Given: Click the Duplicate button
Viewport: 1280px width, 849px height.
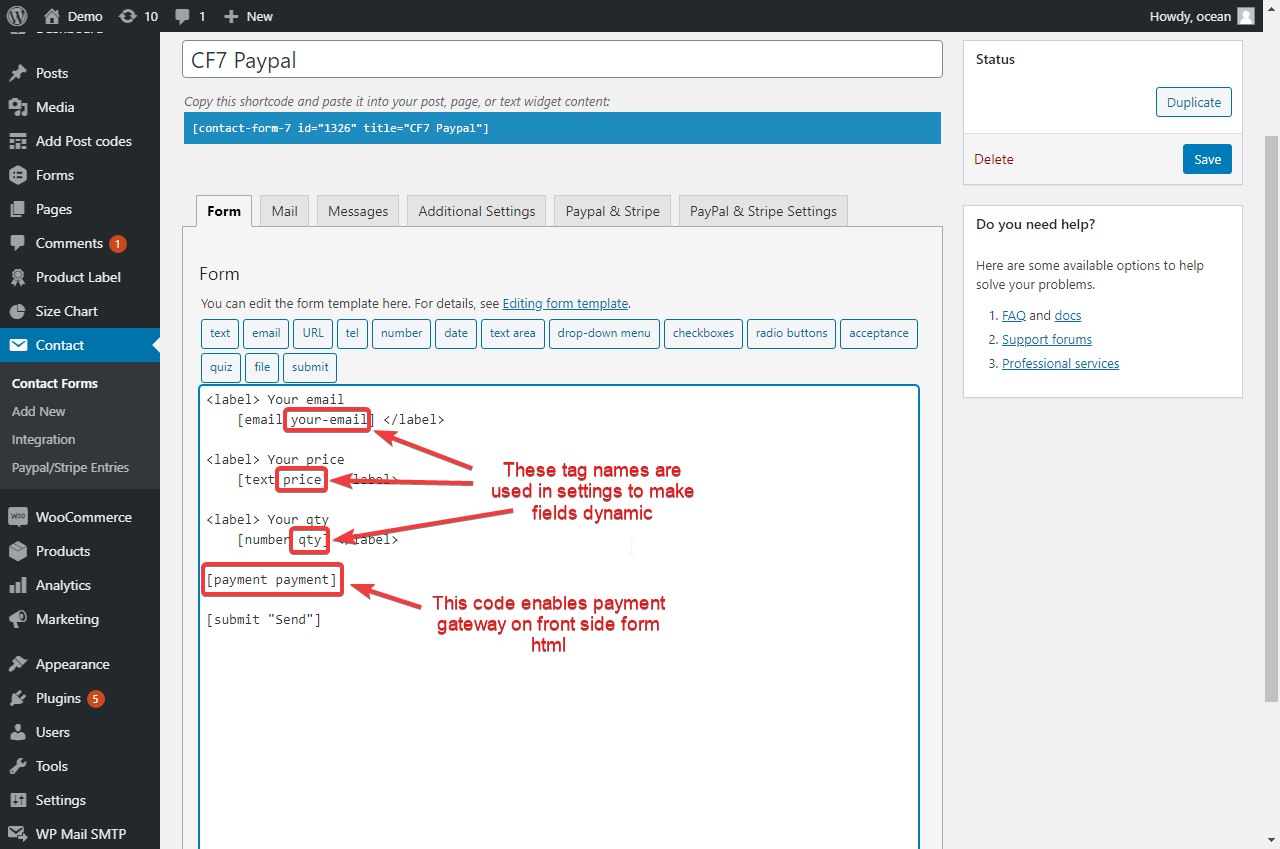Looking at the screenshot, I should click(1194, 102).
